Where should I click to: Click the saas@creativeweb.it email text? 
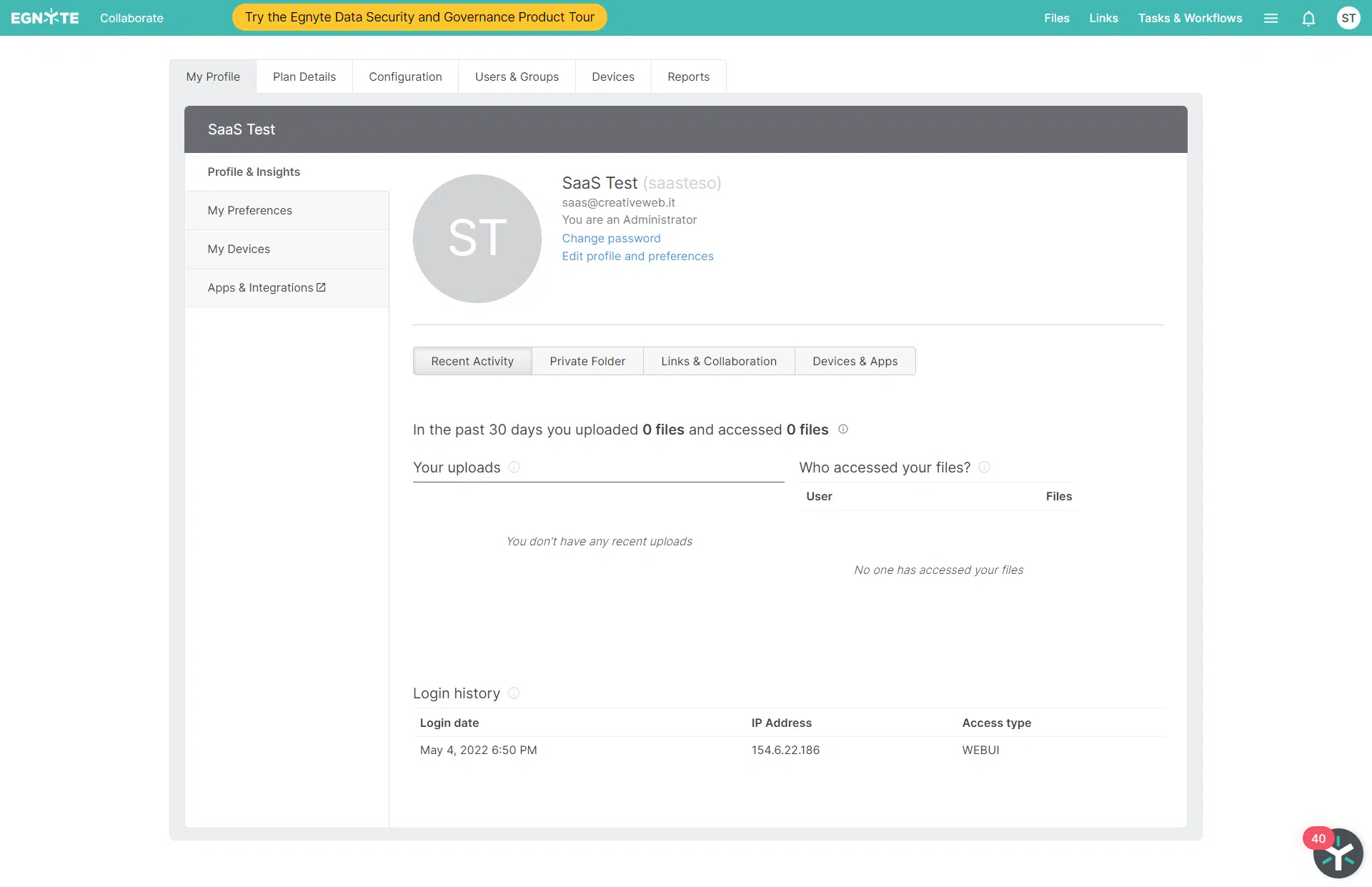618,202
